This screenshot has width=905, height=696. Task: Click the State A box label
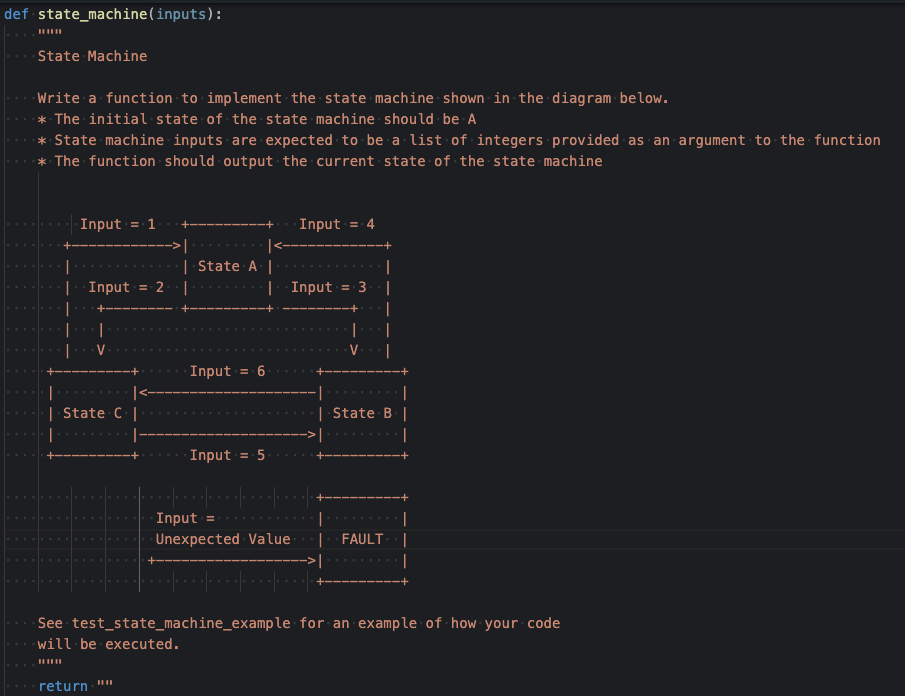pyautogui.click(x=228, y=266)
